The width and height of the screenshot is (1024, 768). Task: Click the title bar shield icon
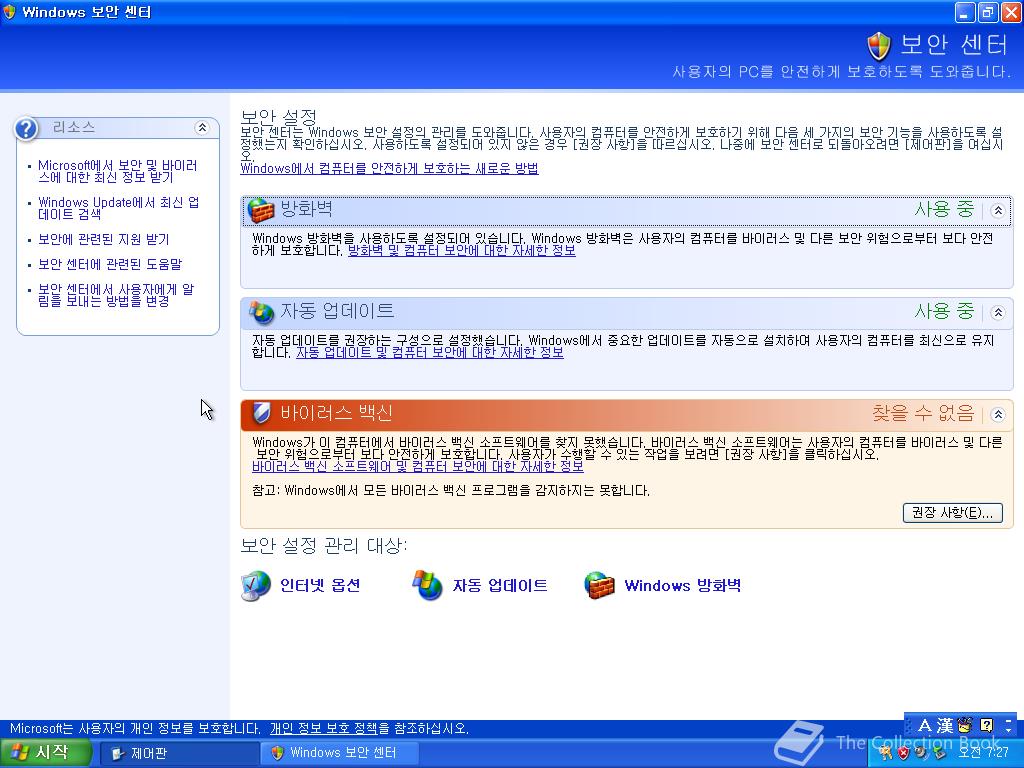coord(9,12)
